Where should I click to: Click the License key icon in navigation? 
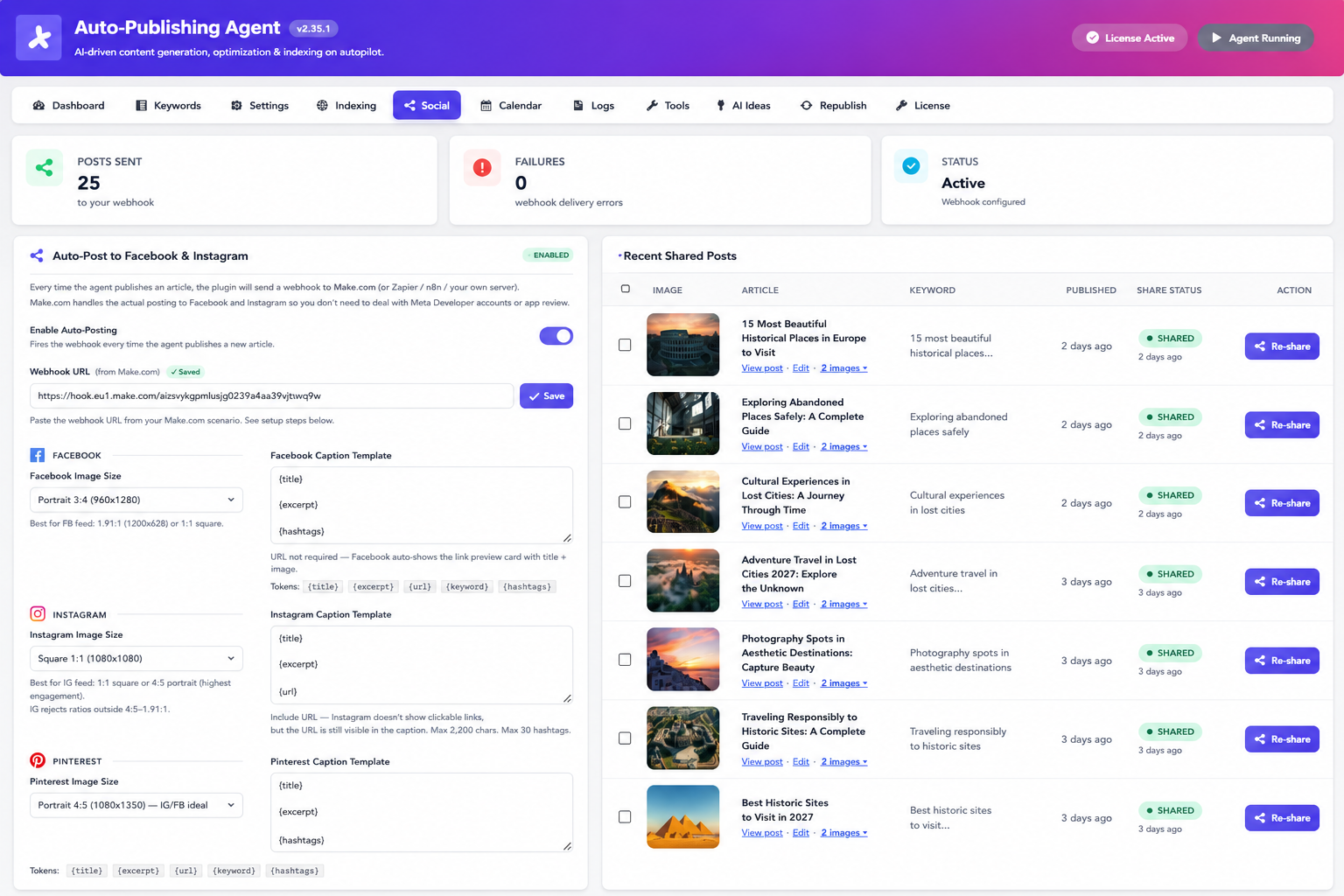pos(901,105)
